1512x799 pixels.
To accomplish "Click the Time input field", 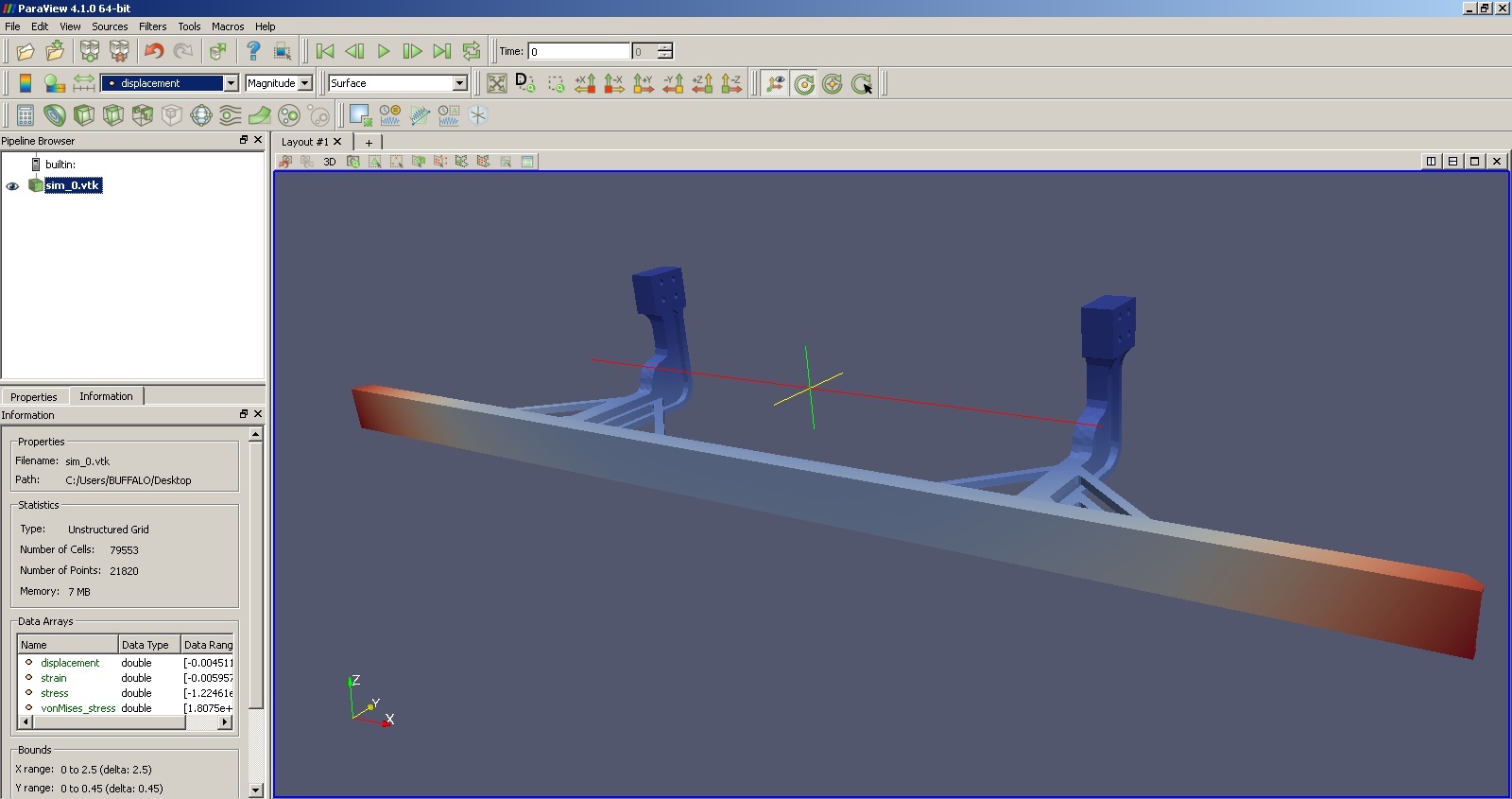I will (578, 51).
